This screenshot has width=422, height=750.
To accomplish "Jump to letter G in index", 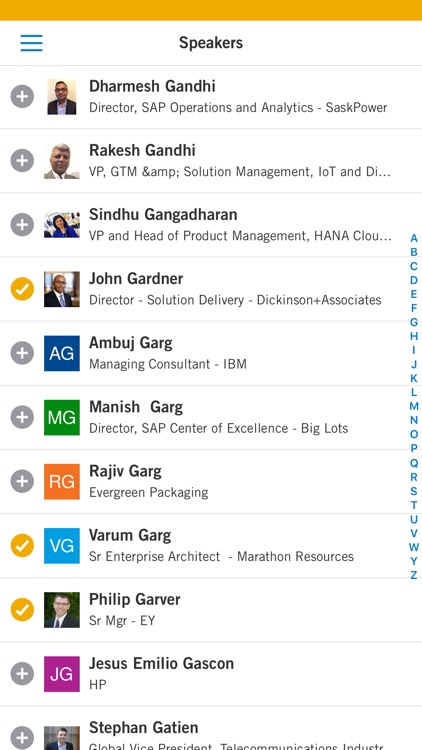I will pos(414,322).
